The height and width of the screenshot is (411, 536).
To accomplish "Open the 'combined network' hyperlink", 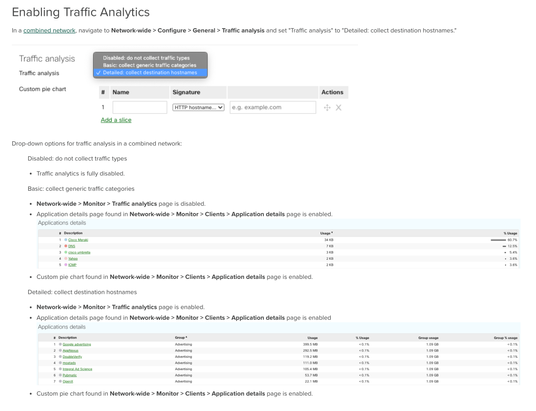I will [49, 30].
